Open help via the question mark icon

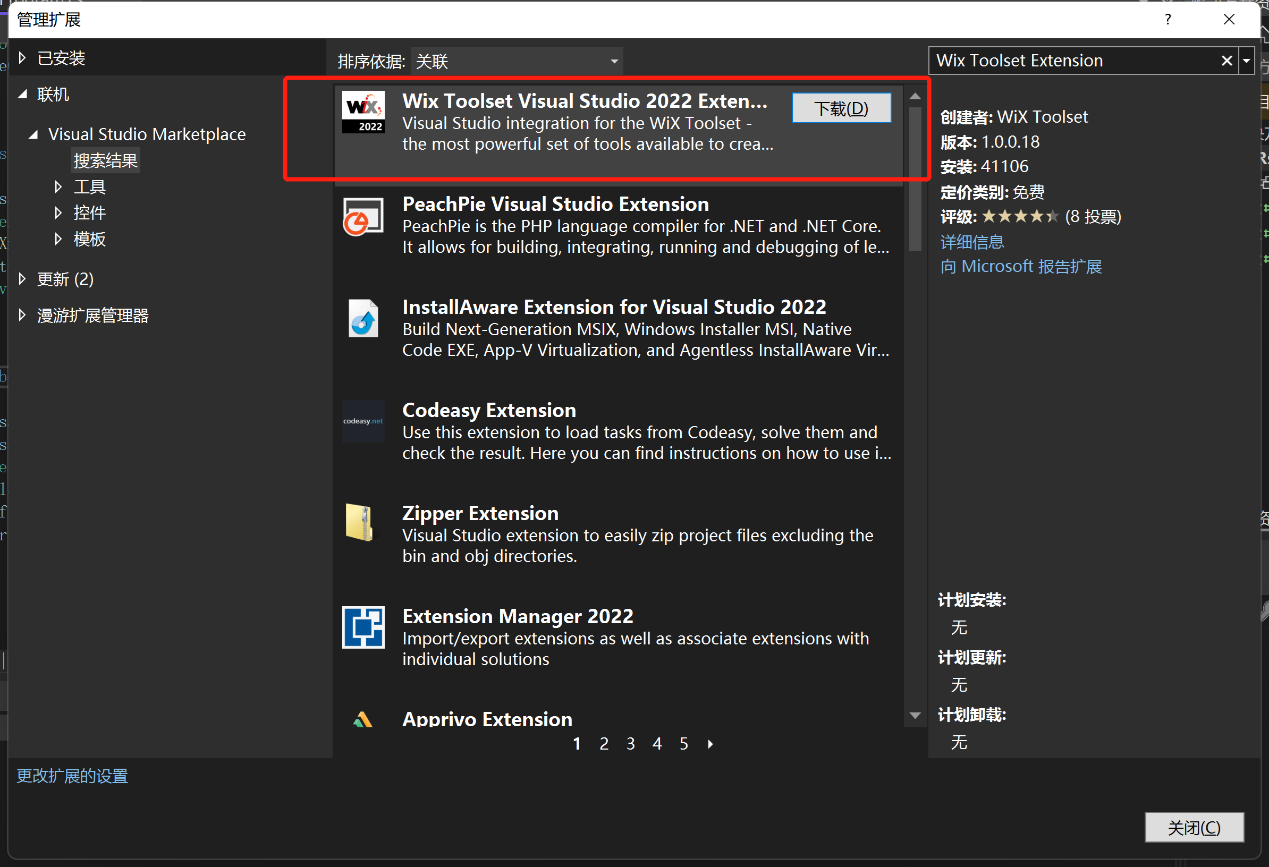click(1167, 19)
